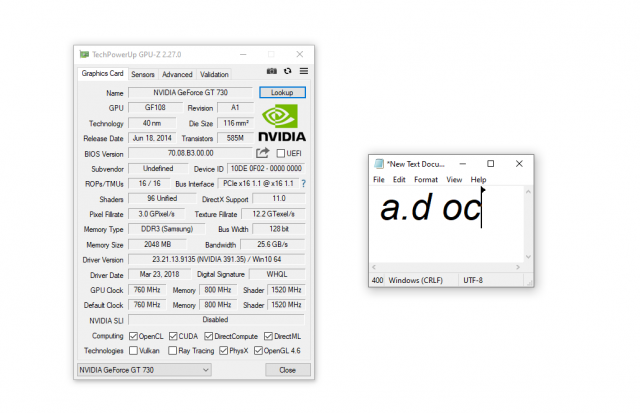640x413 pixels.
Task: Switch to the Advanced tab
Action: [177, 74]
